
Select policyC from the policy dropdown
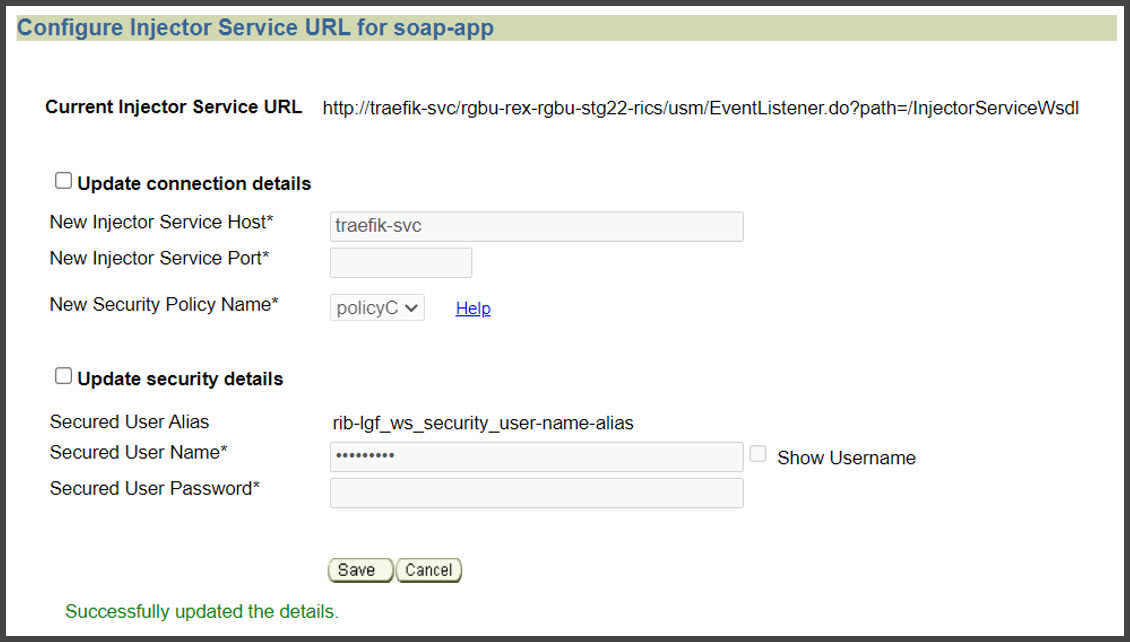pyautogui.click(x=376, y=308)
